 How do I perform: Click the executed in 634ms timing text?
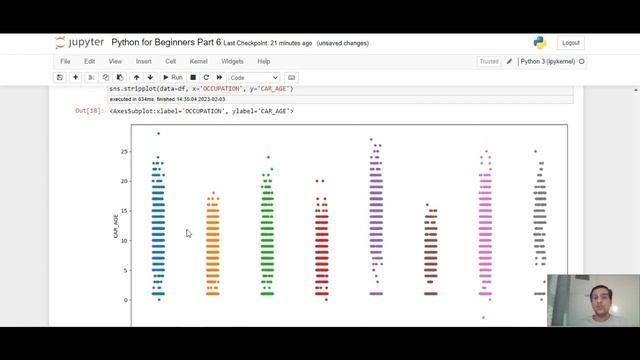(x=167, y=99)
